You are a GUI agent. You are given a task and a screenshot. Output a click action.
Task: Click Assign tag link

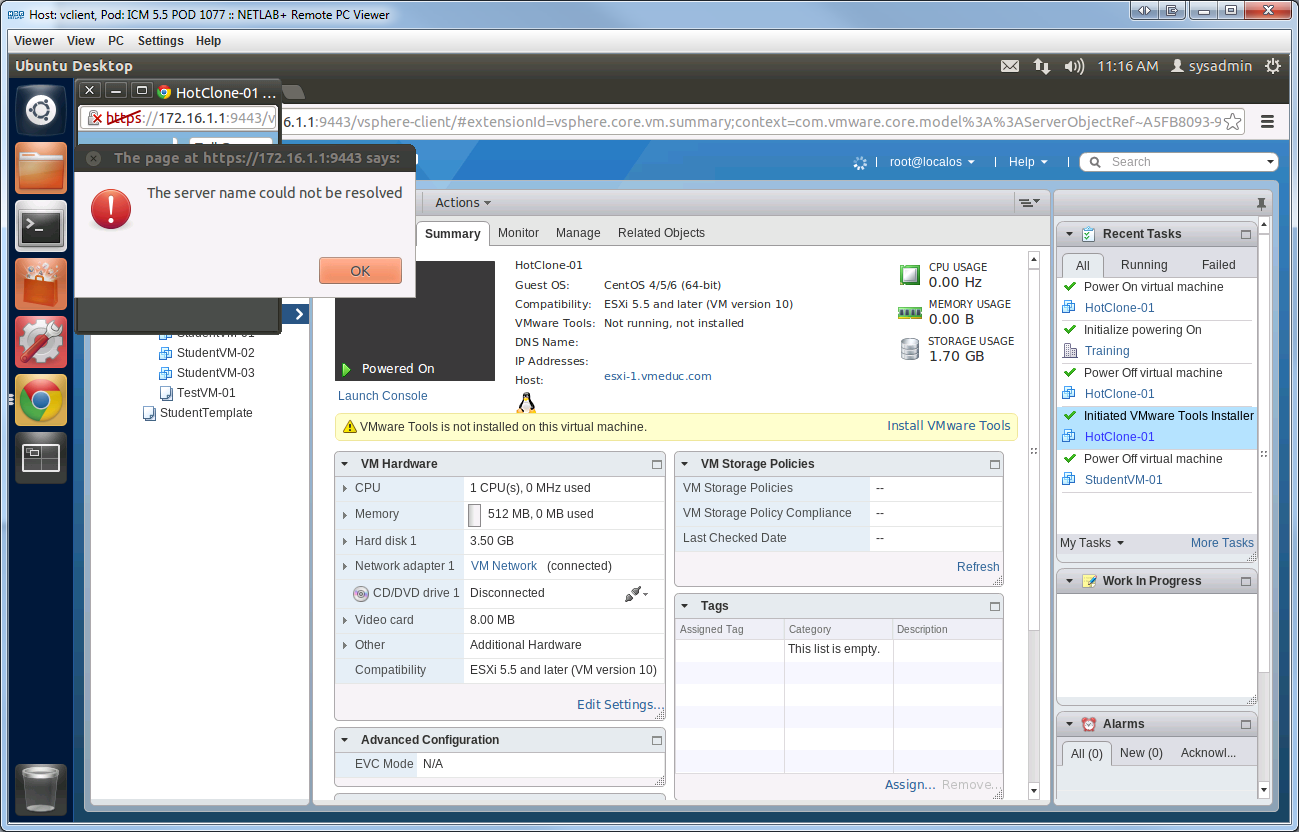910,785
